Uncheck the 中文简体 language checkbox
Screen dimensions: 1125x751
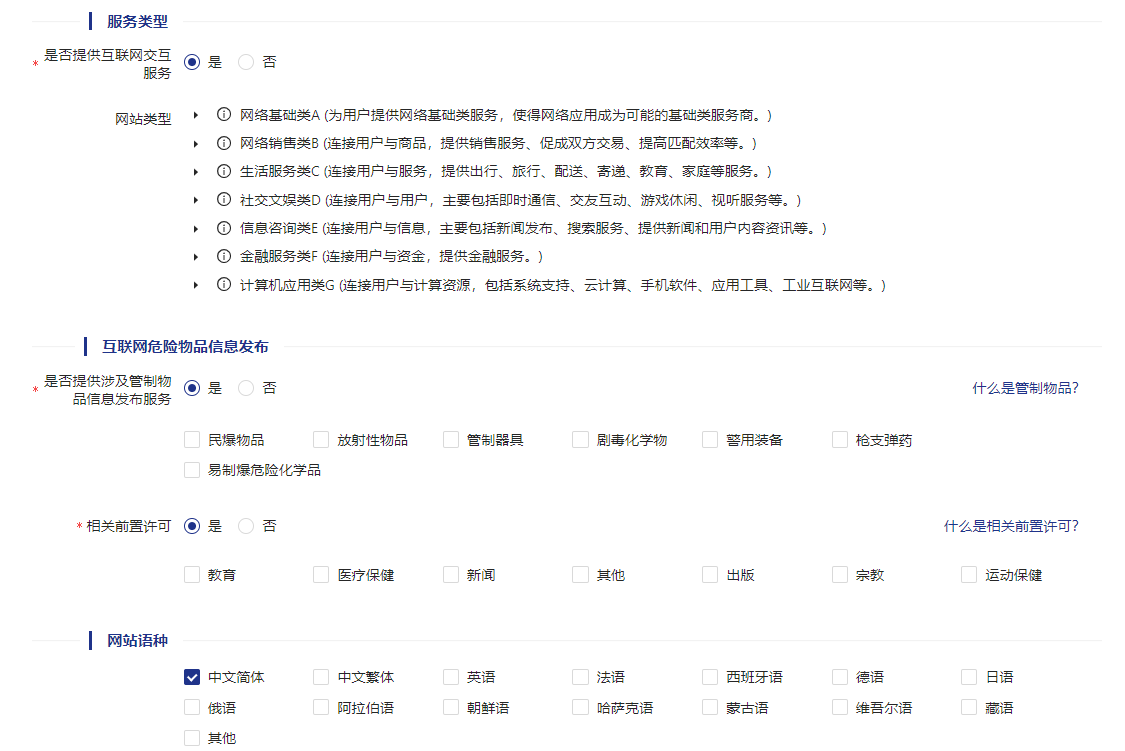click(x=191, y=676)
